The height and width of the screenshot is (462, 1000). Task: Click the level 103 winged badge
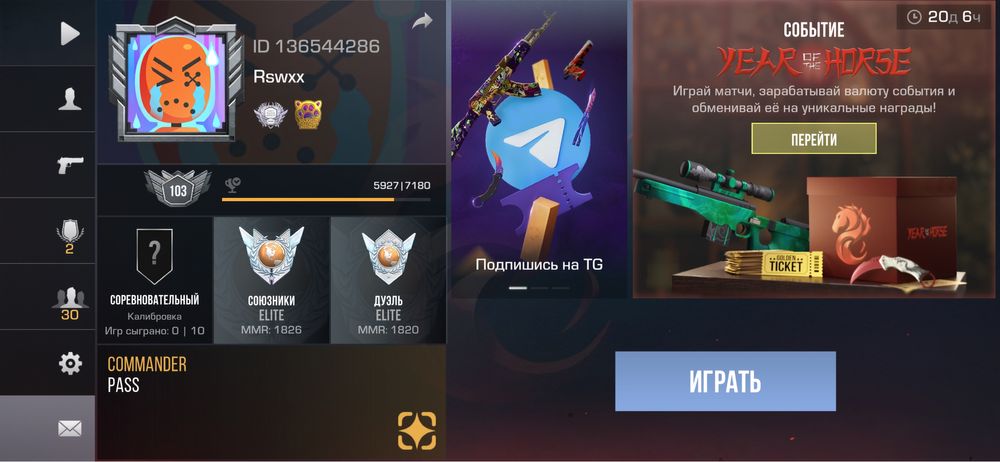click(177, 188)
